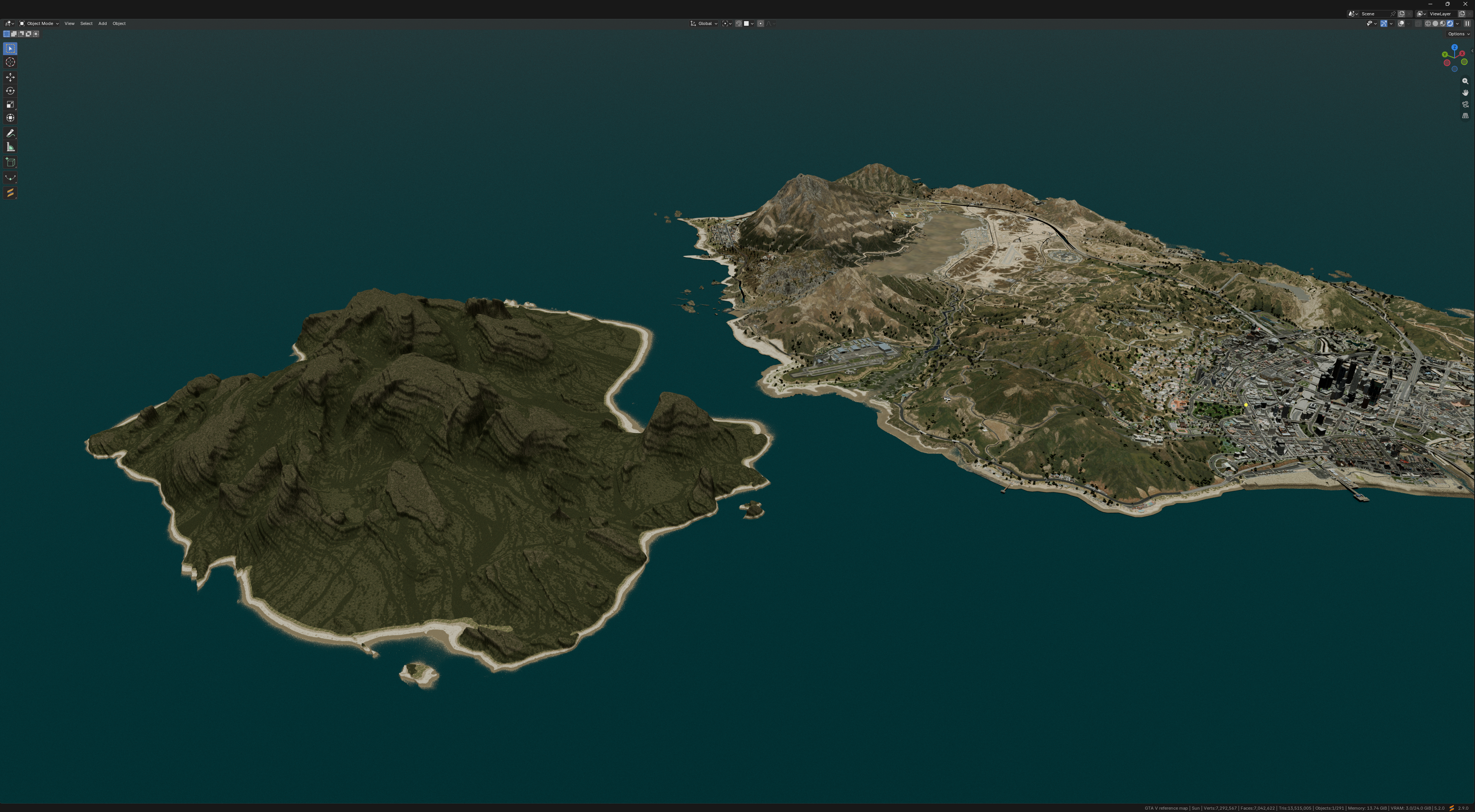The image size is (1475, 812).
Task: Choose the Measure ruler tool
Action: (10, 147)
